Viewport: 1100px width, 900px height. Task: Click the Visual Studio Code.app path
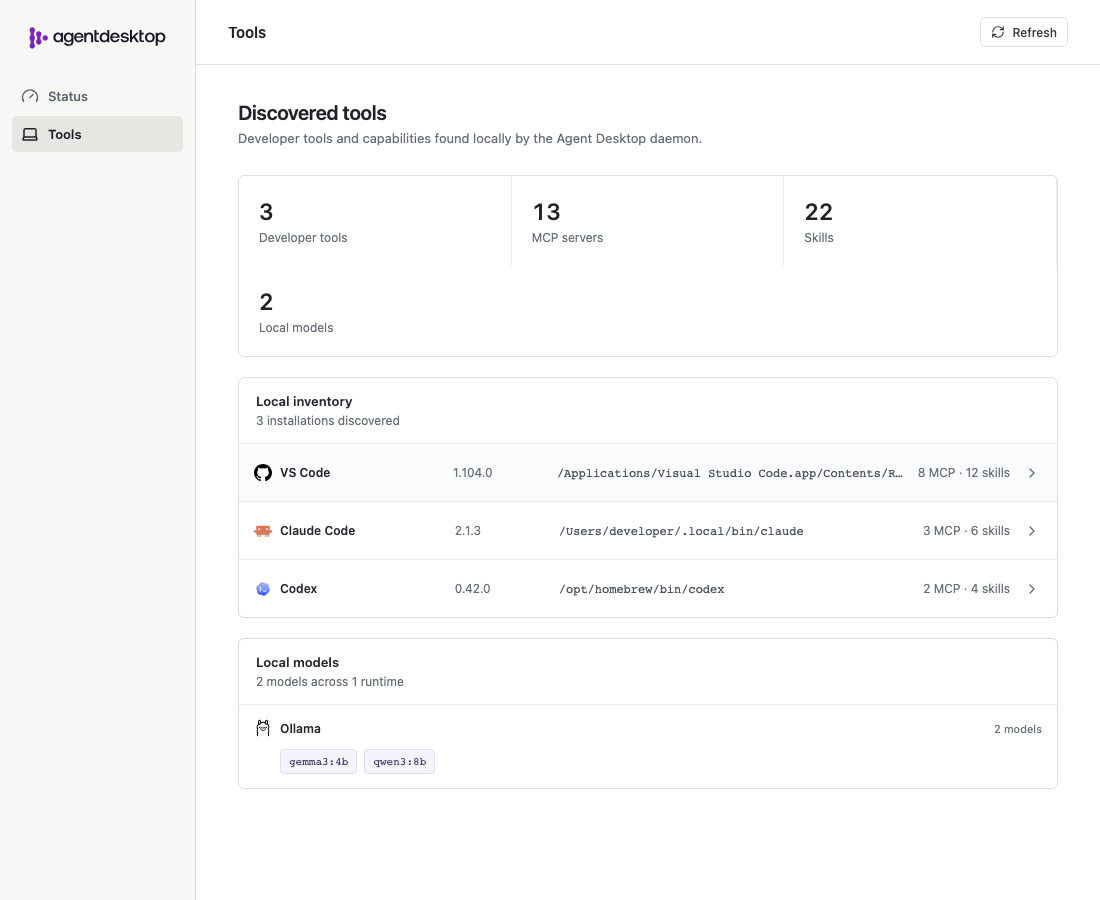pyautogui.click(x=730, y=473)
